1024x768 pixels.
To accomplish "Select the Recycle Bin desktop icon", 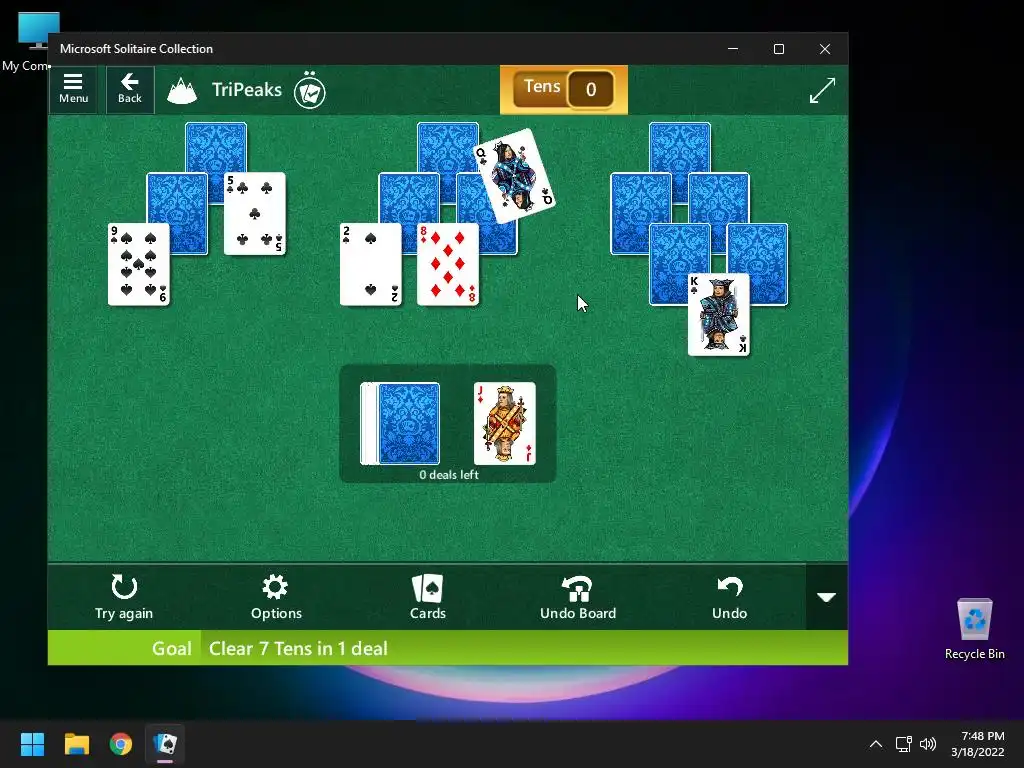I will pyautogui.click(x=974, y=630).
